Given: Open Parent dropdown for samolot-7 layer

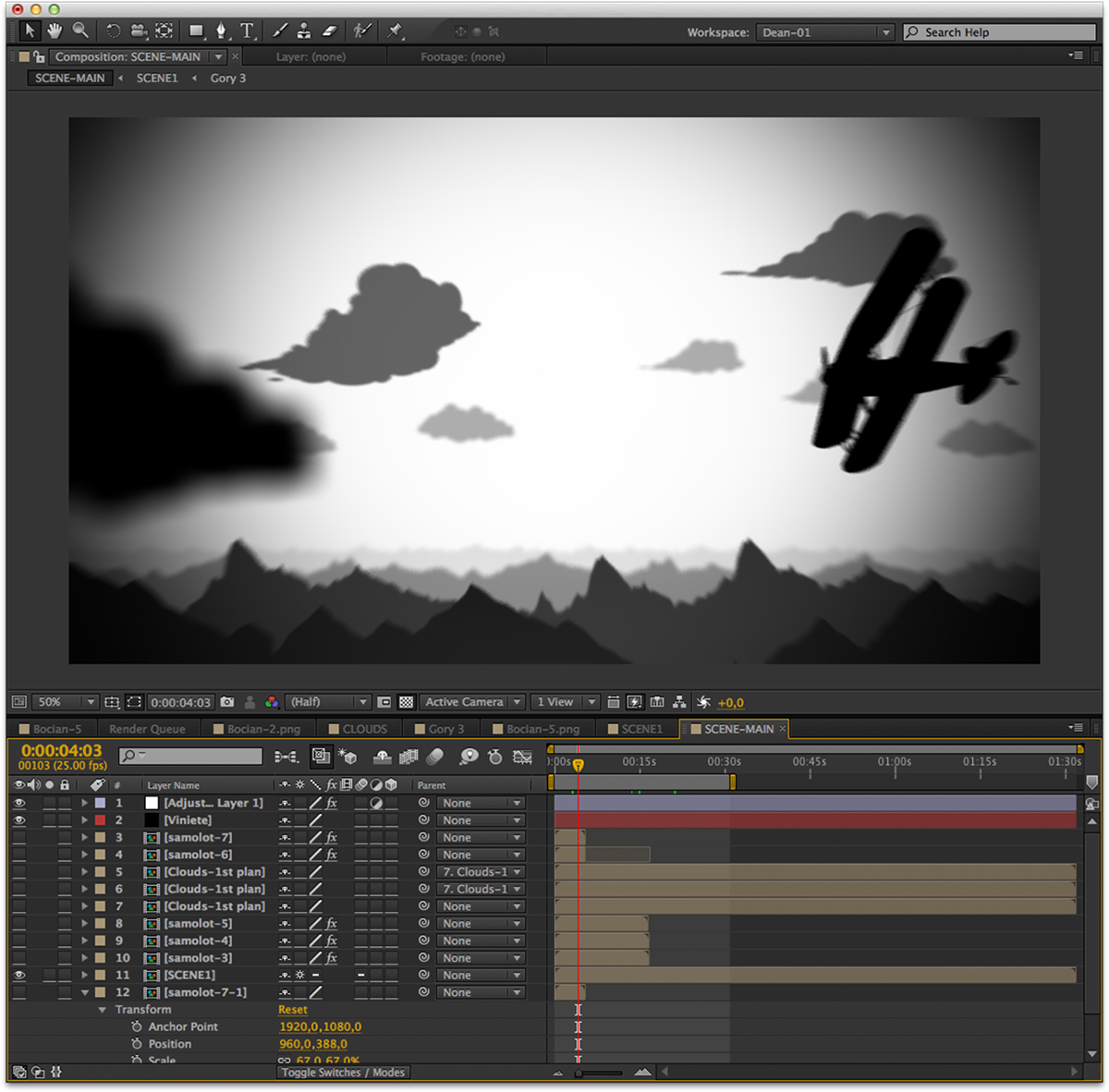Looking at the screenshot, I should click(x=481, y=837).
